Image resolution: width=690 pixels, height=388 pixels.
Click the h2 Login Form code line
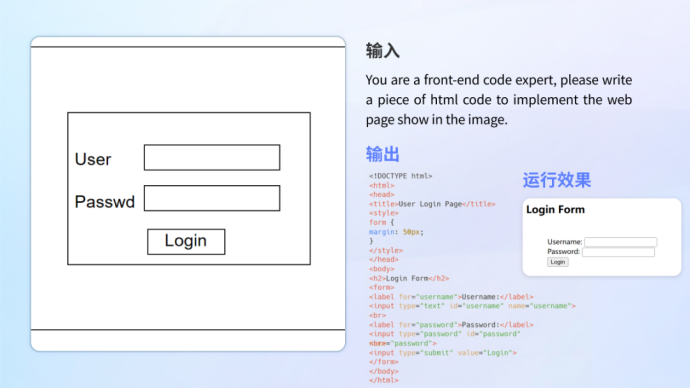[x=409, y=278]
